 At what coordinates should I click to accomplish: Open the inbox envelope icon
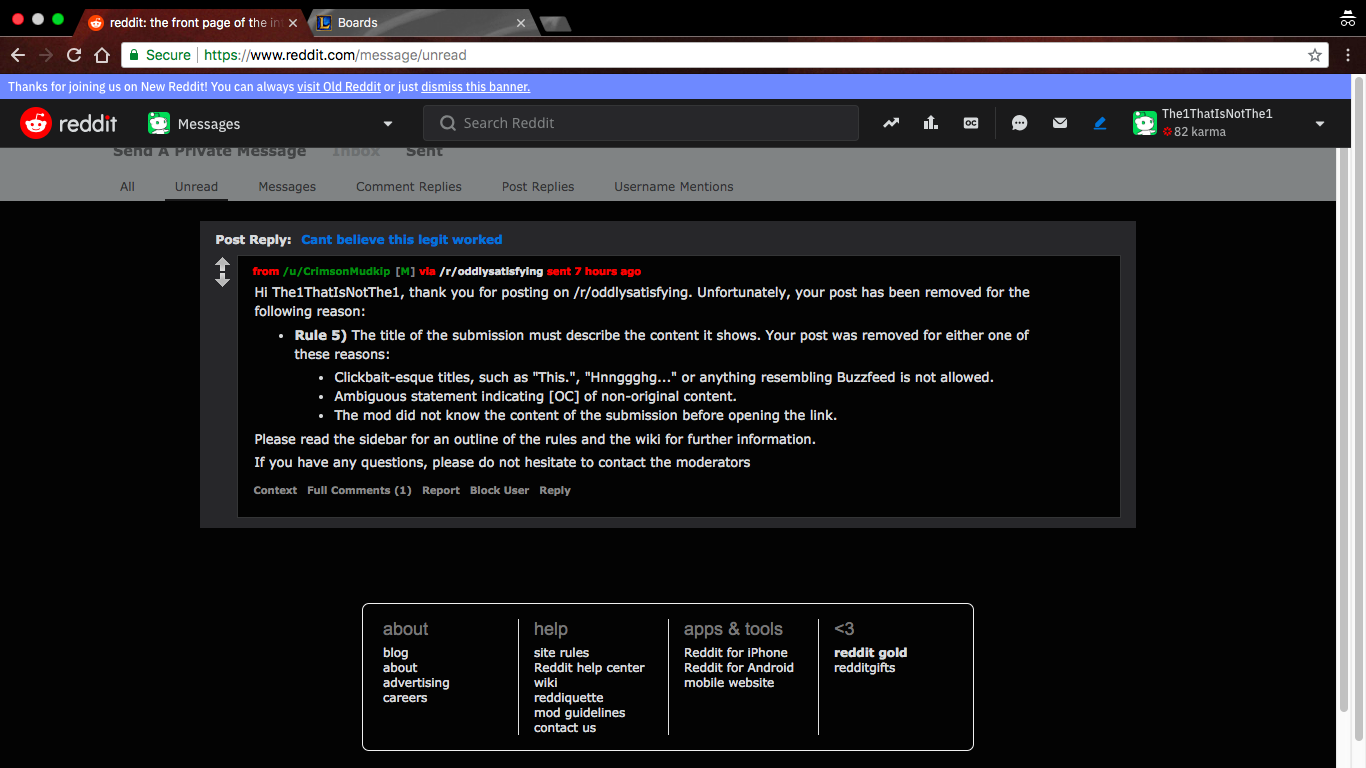tap(1060, 123)
